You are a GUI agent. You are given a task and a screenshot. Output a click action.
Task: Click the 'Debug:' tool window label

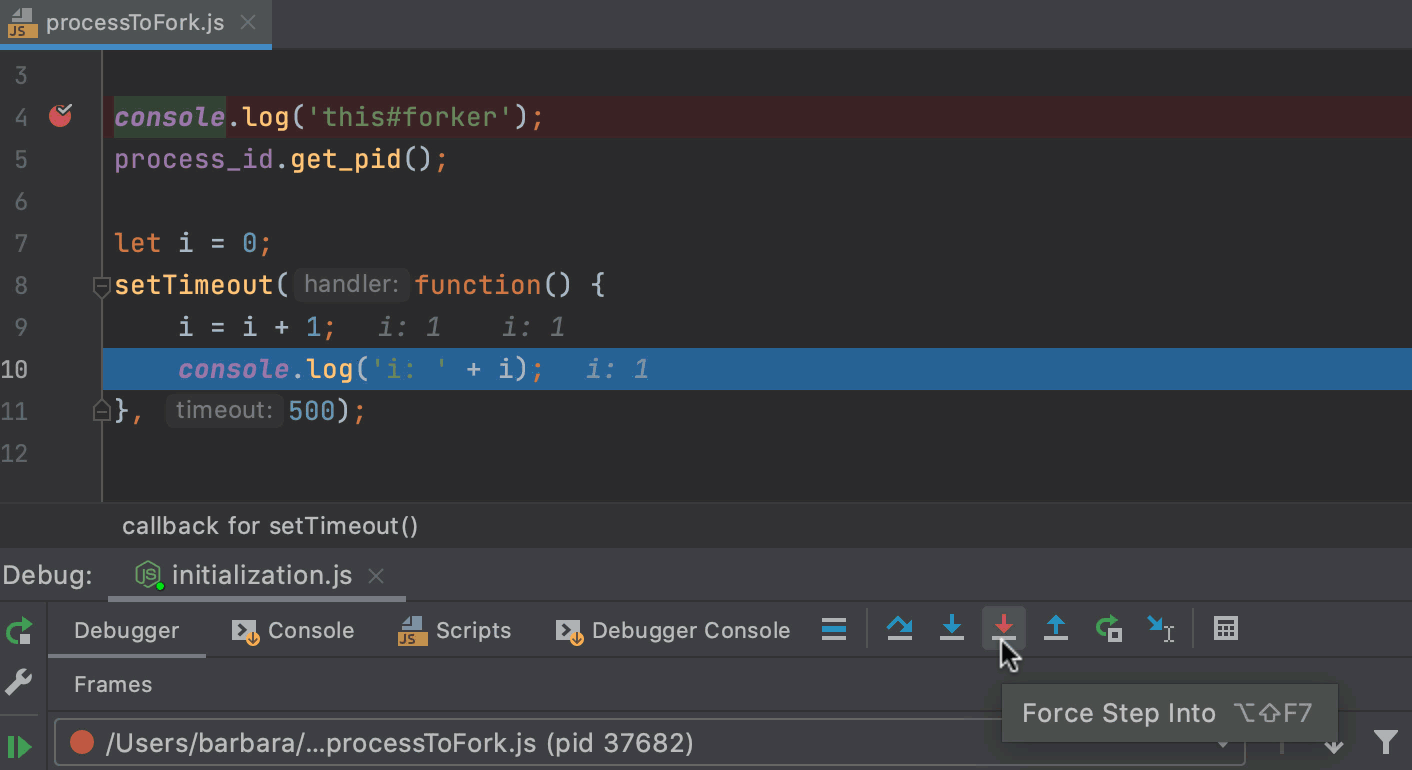pyautogui.click(x=47, y=575)
